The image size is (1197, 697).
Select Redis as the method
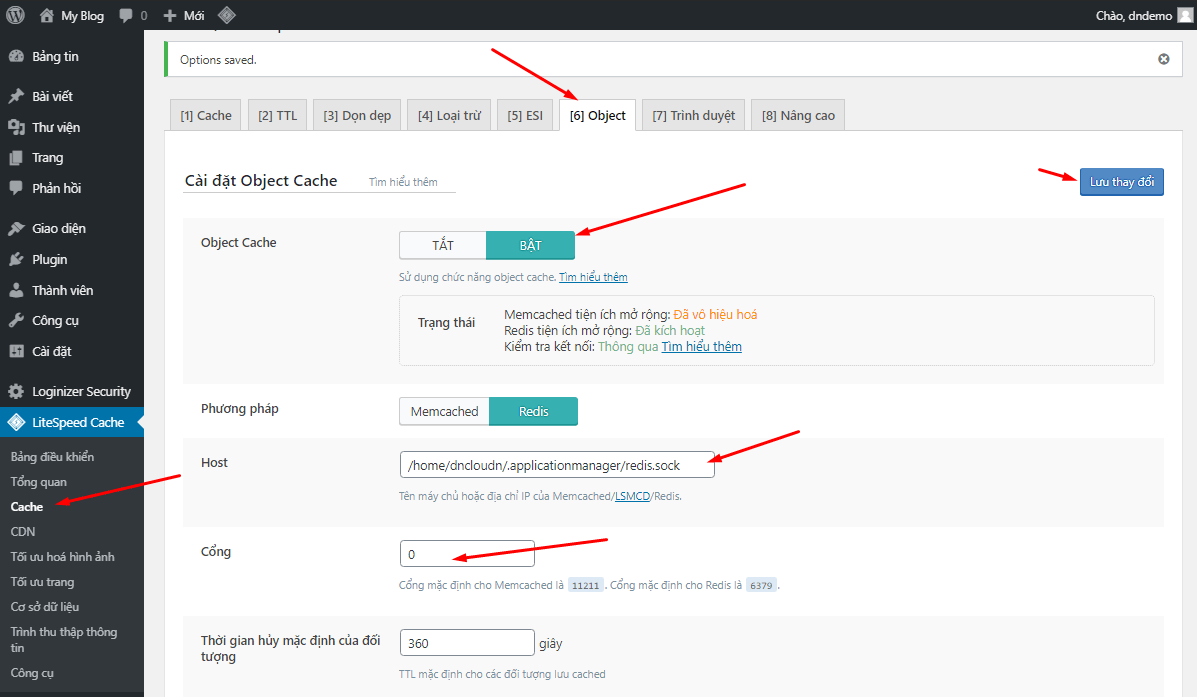pyautogui.click(x=534, y=411)
